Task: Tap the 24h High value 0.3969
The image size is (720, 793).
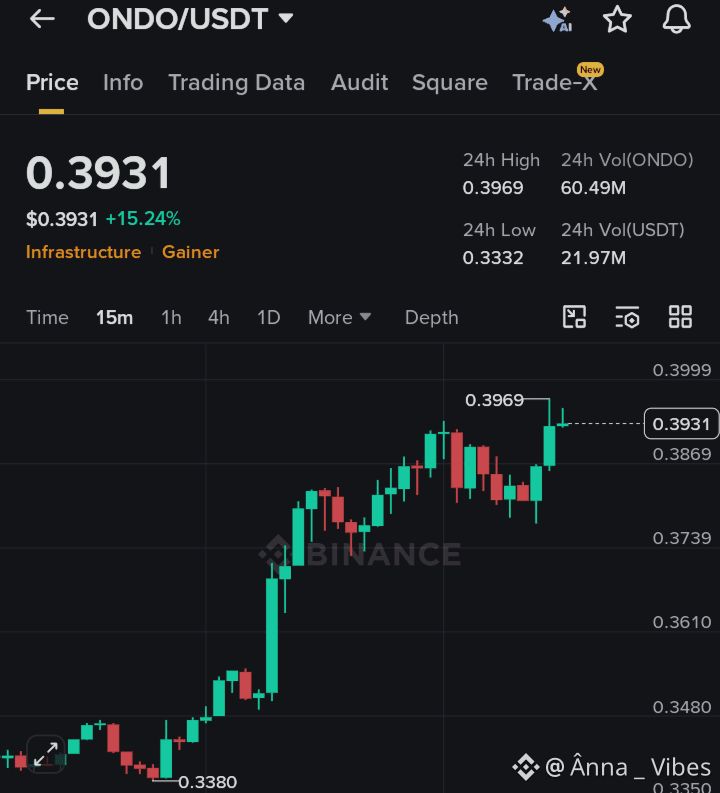Action: (x=493, y=188)
